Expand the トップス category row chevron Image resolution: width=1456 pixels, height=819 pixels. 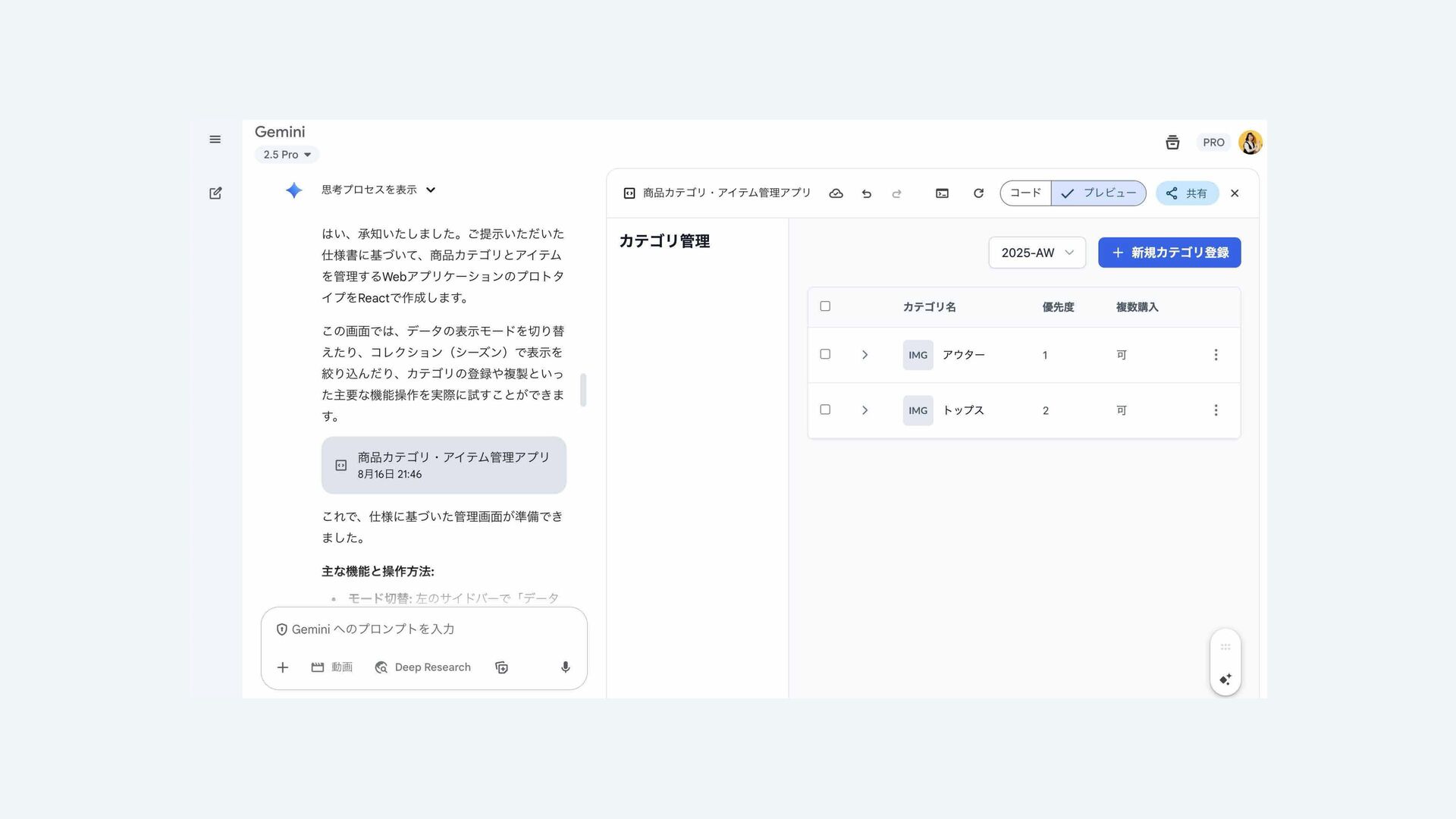pyautogui.click(x=864, y=410)
